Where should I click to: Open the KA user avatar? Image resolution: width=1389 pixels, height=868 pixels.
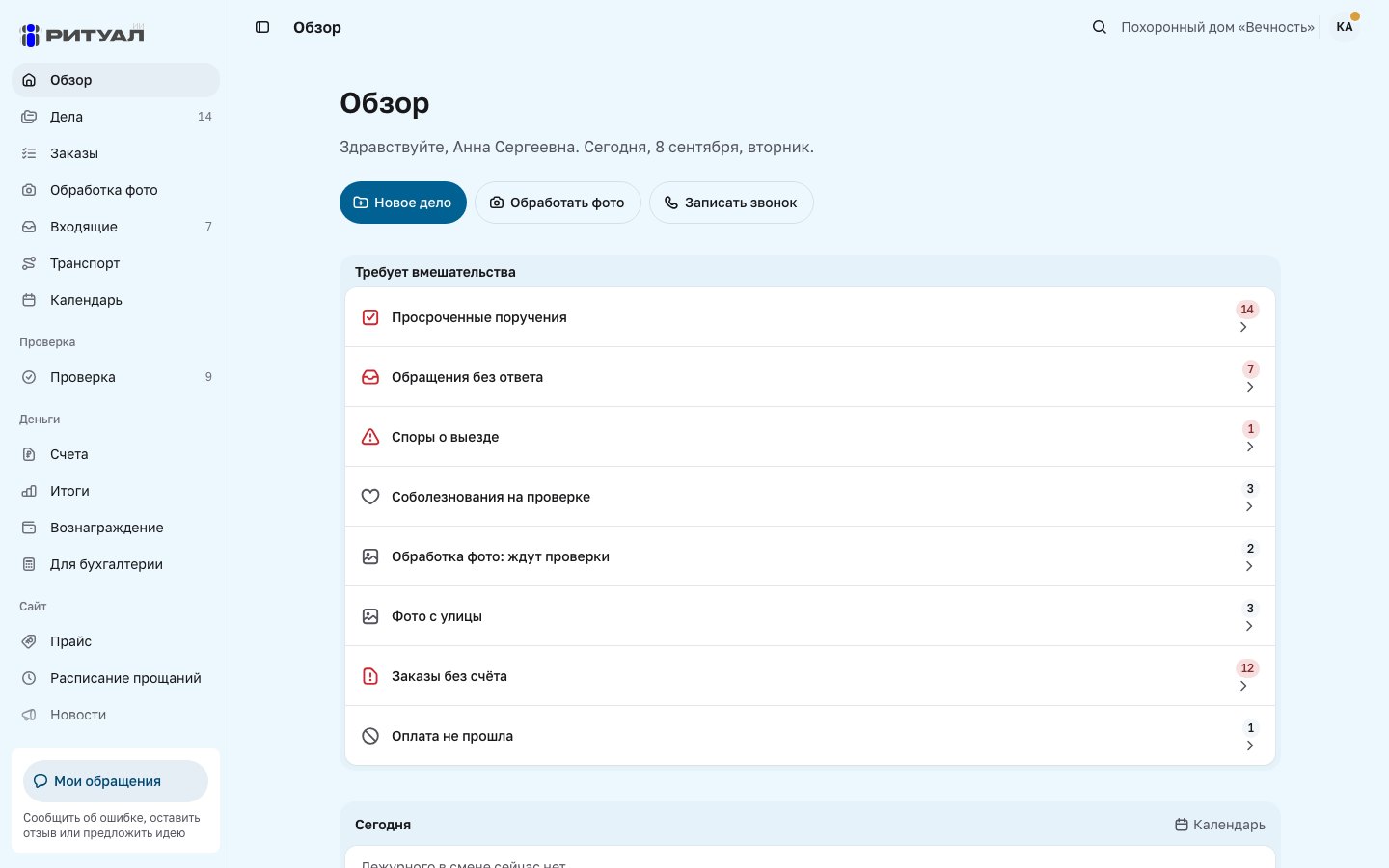click(x=1345, y=27)
